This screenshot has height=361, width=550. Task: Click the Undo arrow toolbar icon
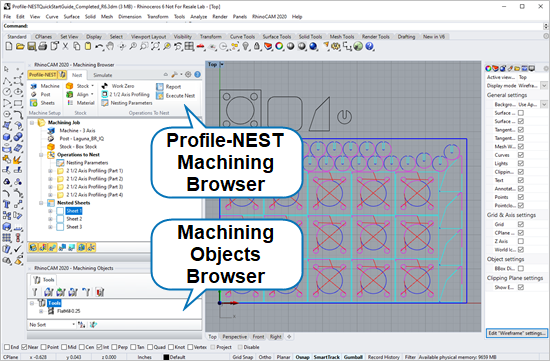[99, 46]
